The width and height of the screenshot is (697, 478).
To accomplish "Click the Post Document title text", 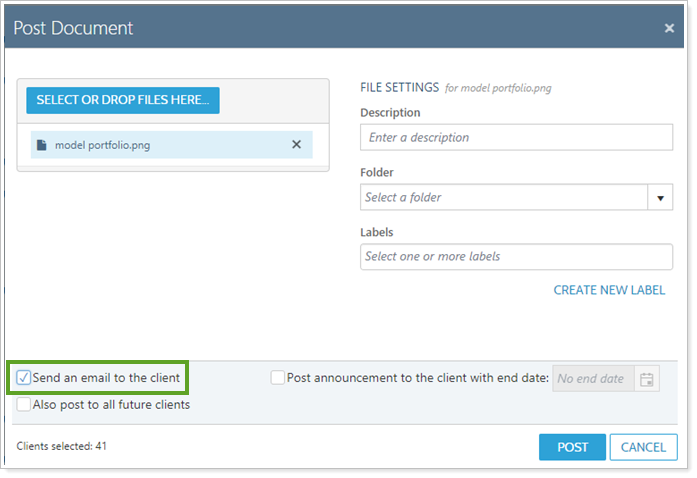I will click(x=73, y=28).
